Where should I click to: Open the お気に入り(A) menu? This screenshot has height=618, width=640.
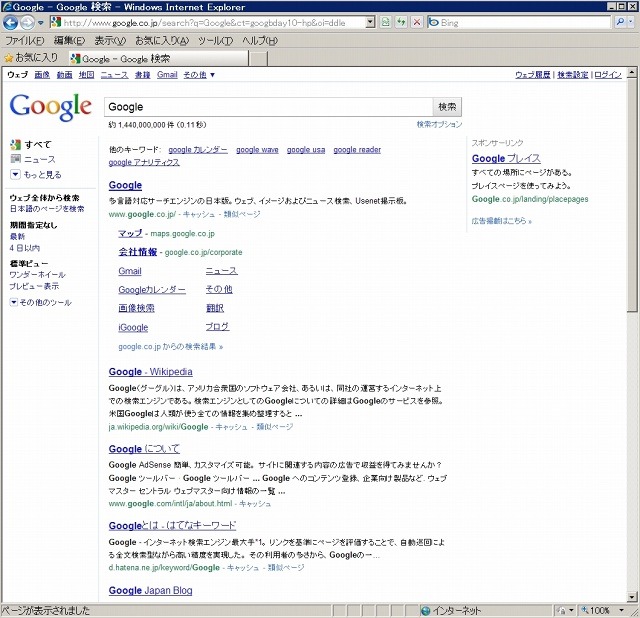[162, 40]
